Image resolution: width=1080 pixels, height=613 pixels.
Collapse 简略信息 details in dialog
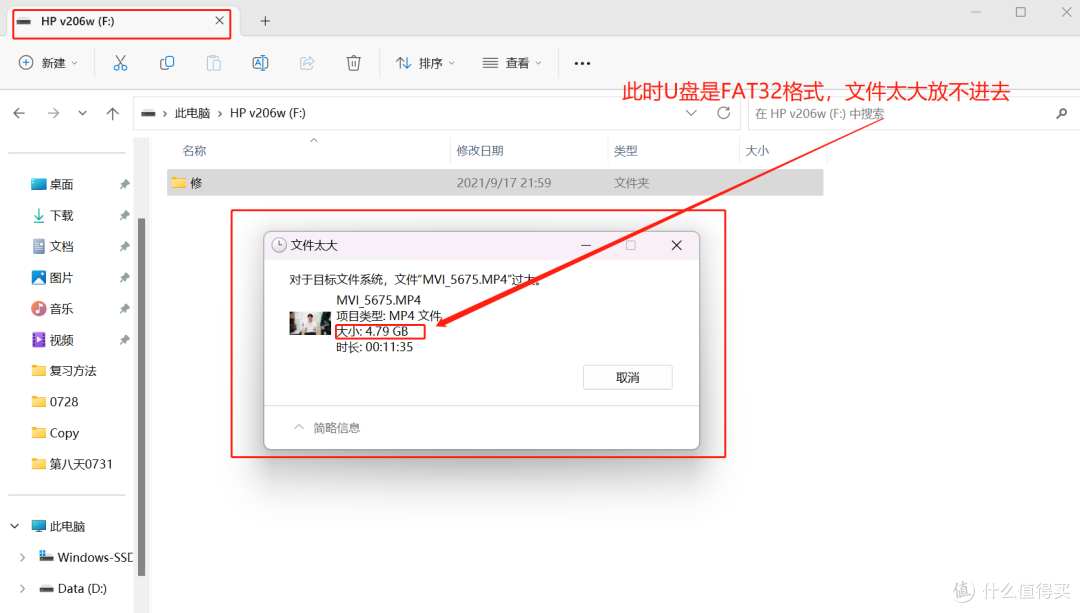click(326, 428)
